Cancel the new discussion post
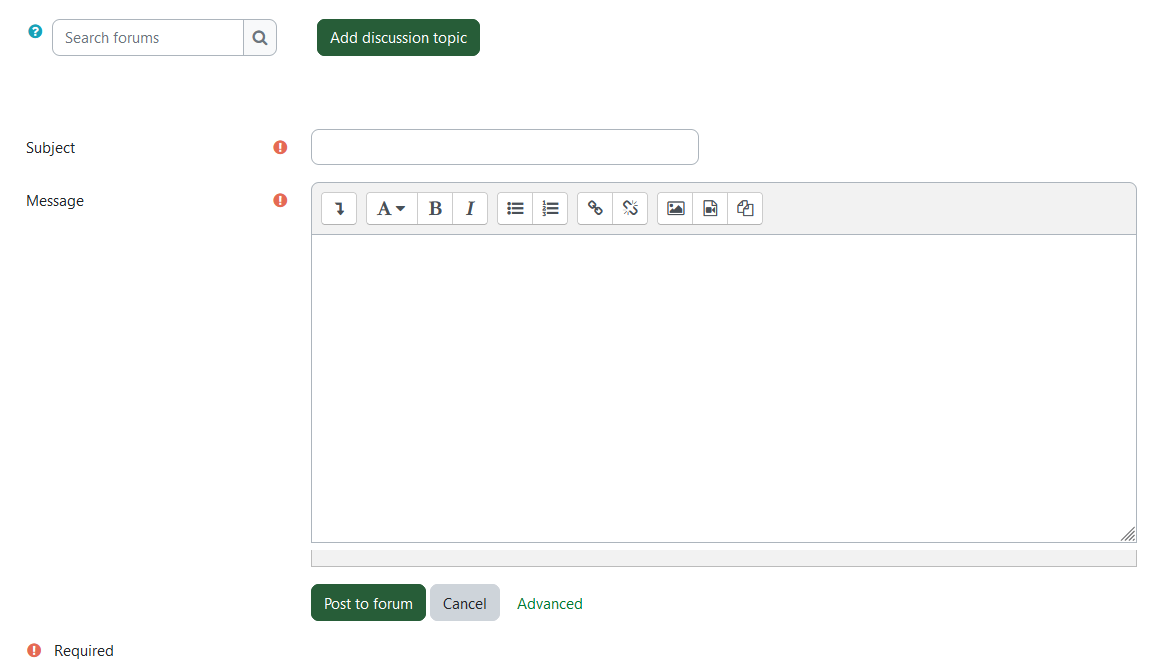1166x660 pixels. (x=464, y=603)
